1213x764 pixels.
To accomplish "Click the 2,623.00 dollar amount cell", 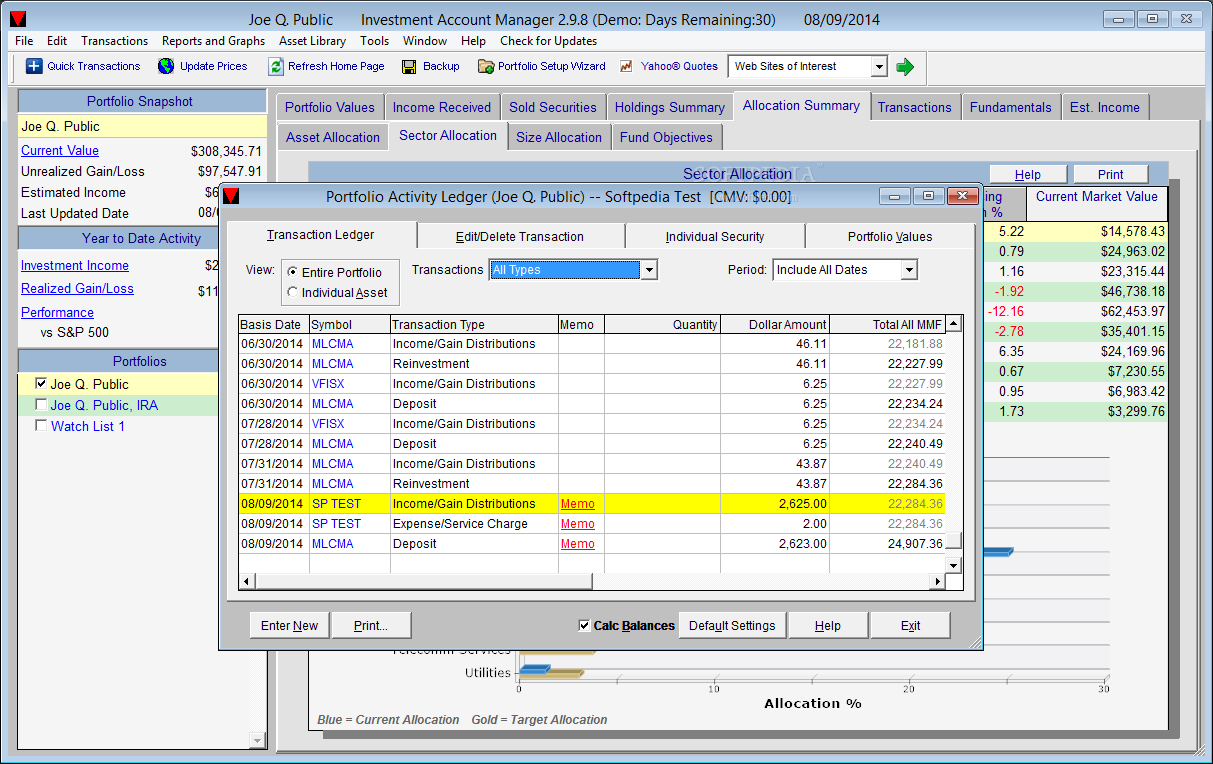I will point(775,544).
